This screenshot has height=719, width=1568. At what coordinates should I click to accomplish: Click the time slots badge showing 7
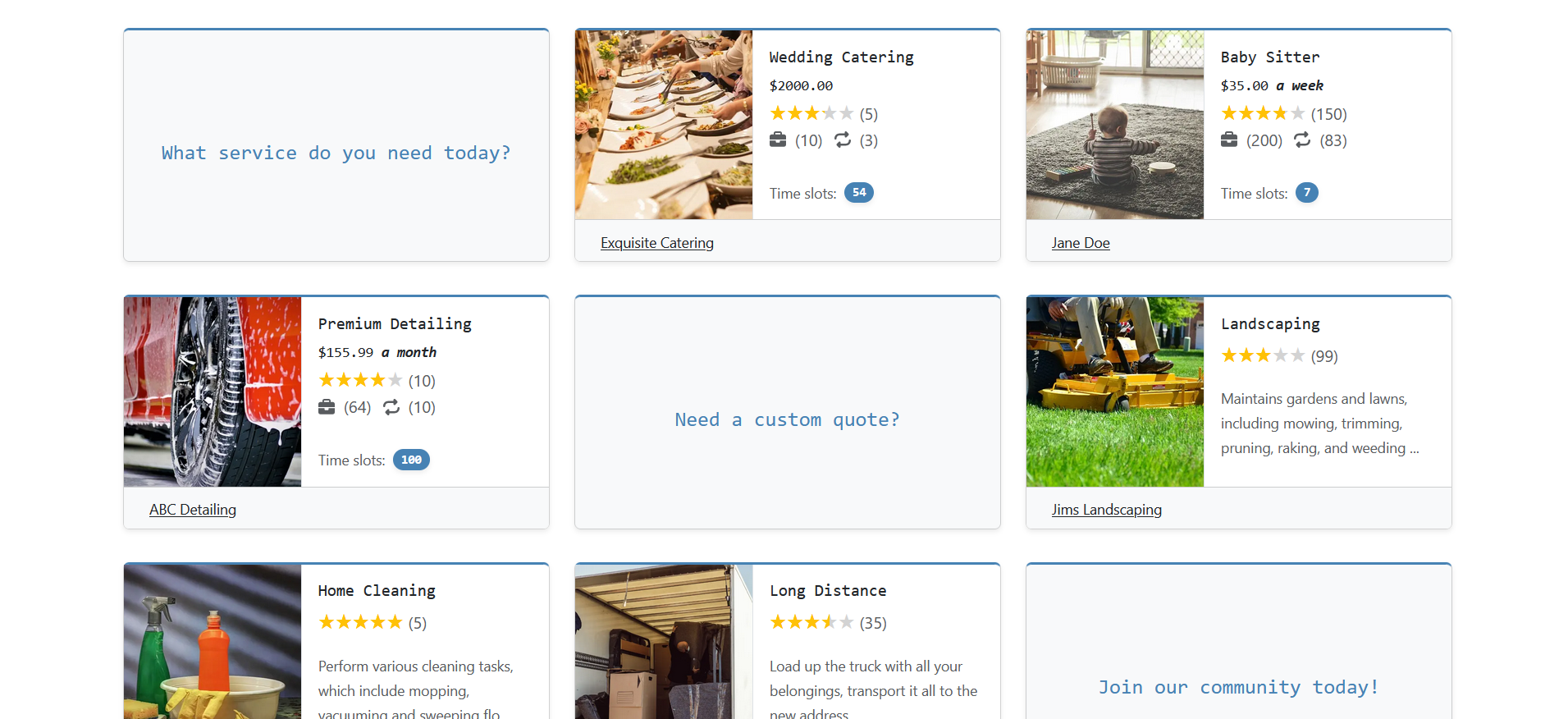pos(1306,193)
